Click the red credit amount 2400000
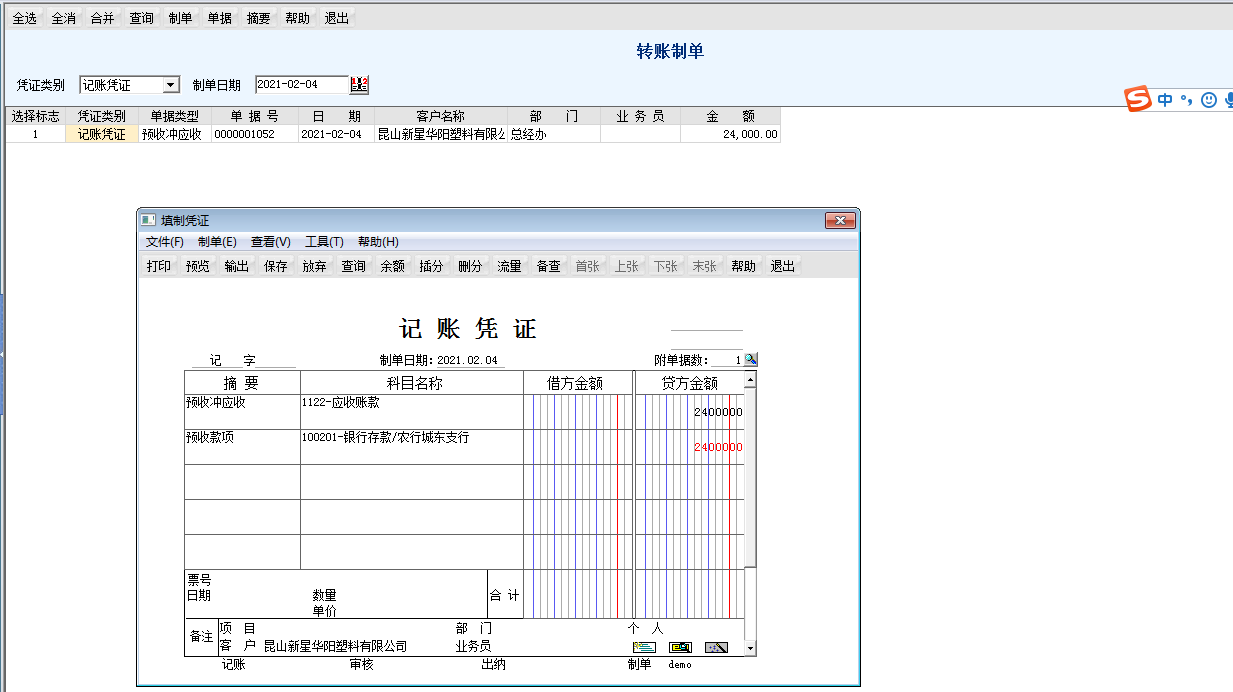The height and width of the screenshot is (692, 1233). (x=718, y=447)
